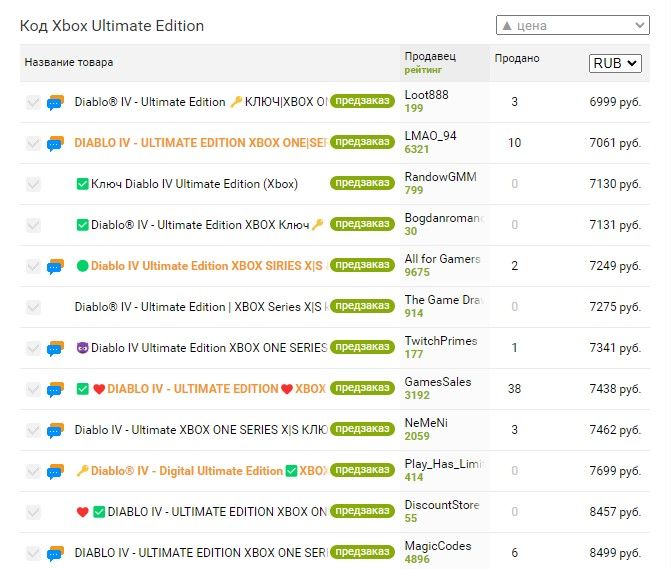Open 'Diablo IV - Ultimate XBOX ONE SERIES X|S' listing
The height and width of the screenshot is (569, 671).
(x=200, y=430)
